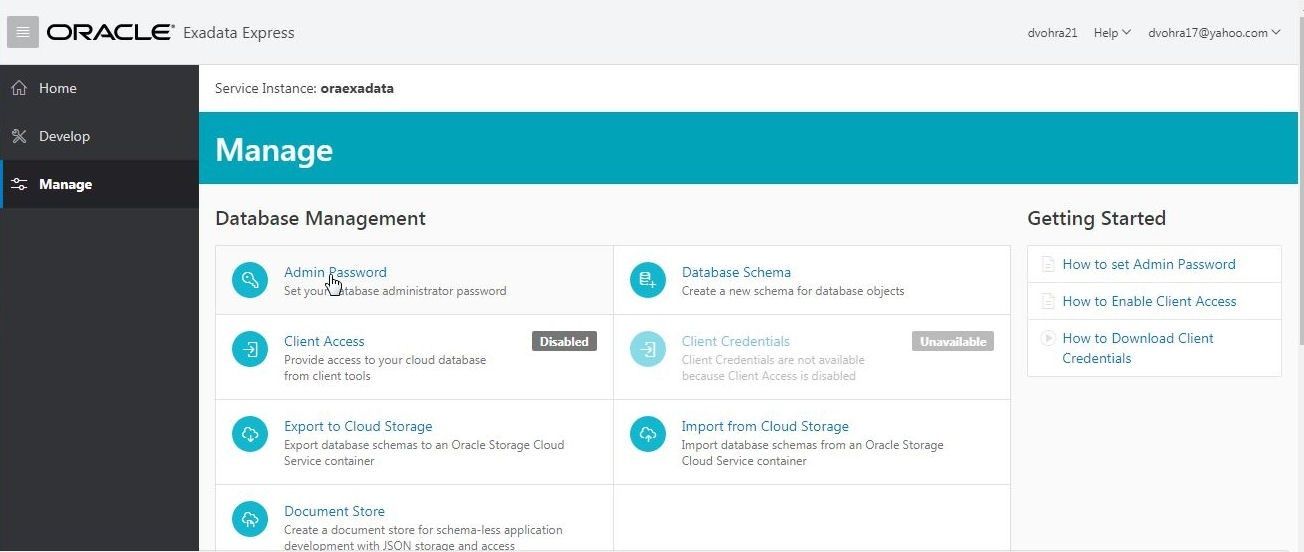Open the Client Access link

(324, 341)
